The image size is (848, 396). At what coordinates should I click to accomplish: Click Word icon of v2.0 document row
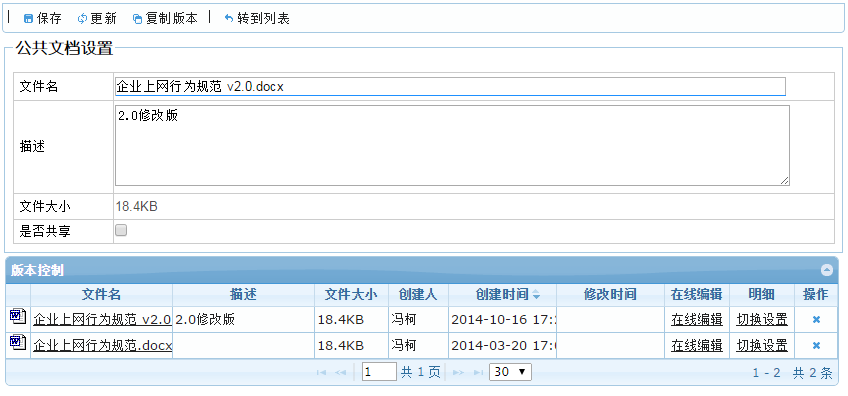(x=17, y=316)
